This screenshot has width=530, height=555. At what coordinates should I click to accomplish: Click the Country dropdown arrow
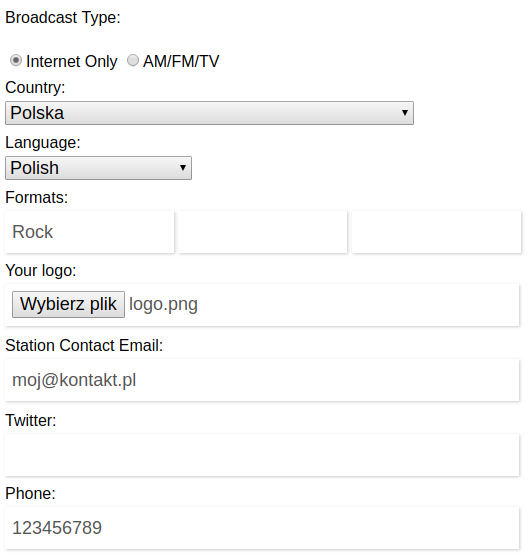tap(405, 113)
